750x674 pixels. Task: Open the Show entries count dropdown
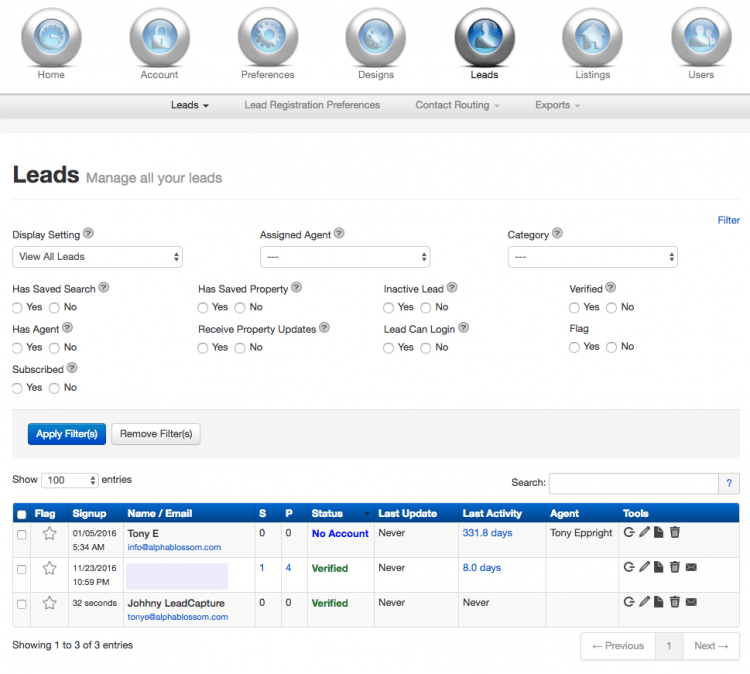[70, 480]
